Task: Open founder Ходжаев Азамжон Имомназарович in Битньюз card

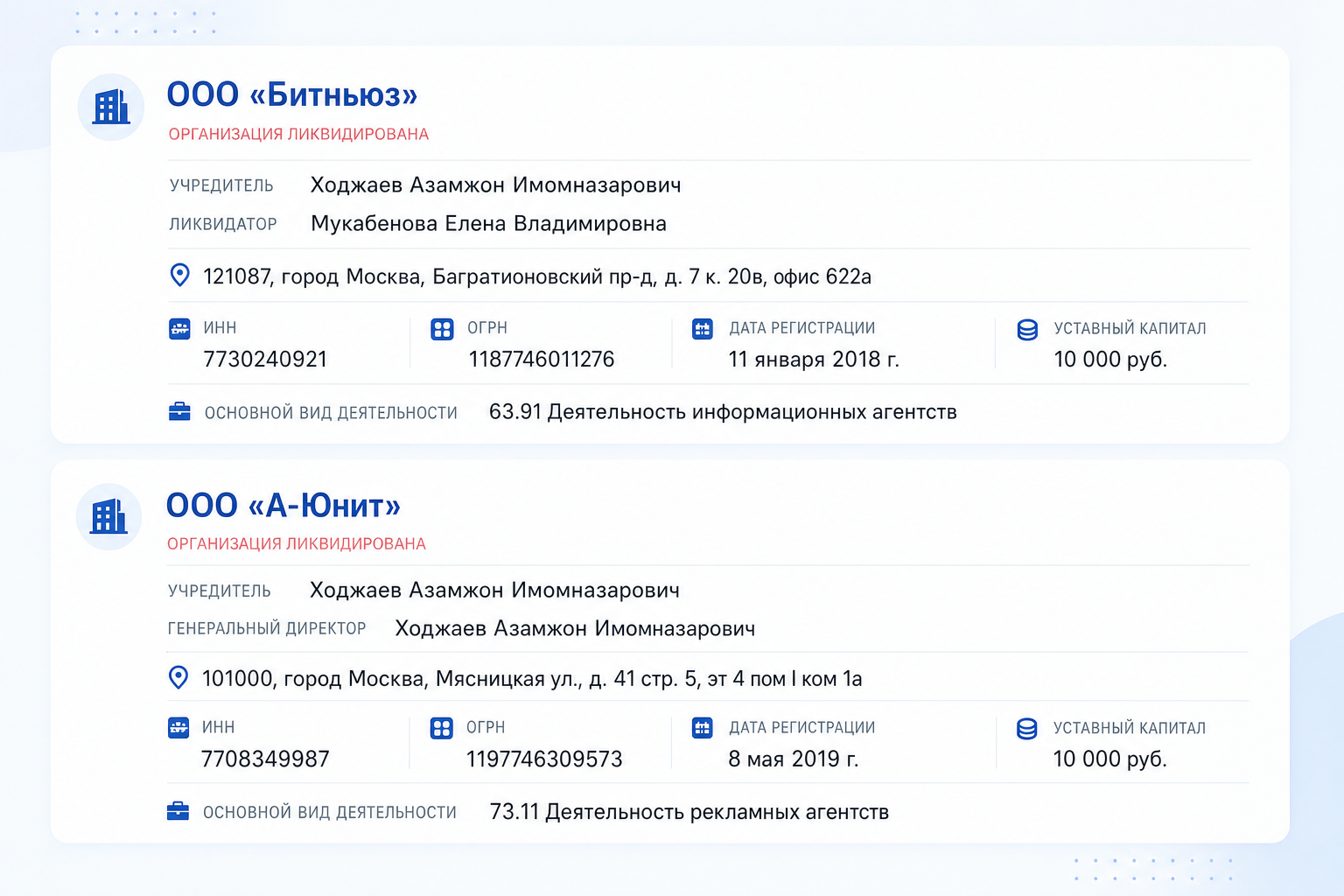Action: (495, 185)
